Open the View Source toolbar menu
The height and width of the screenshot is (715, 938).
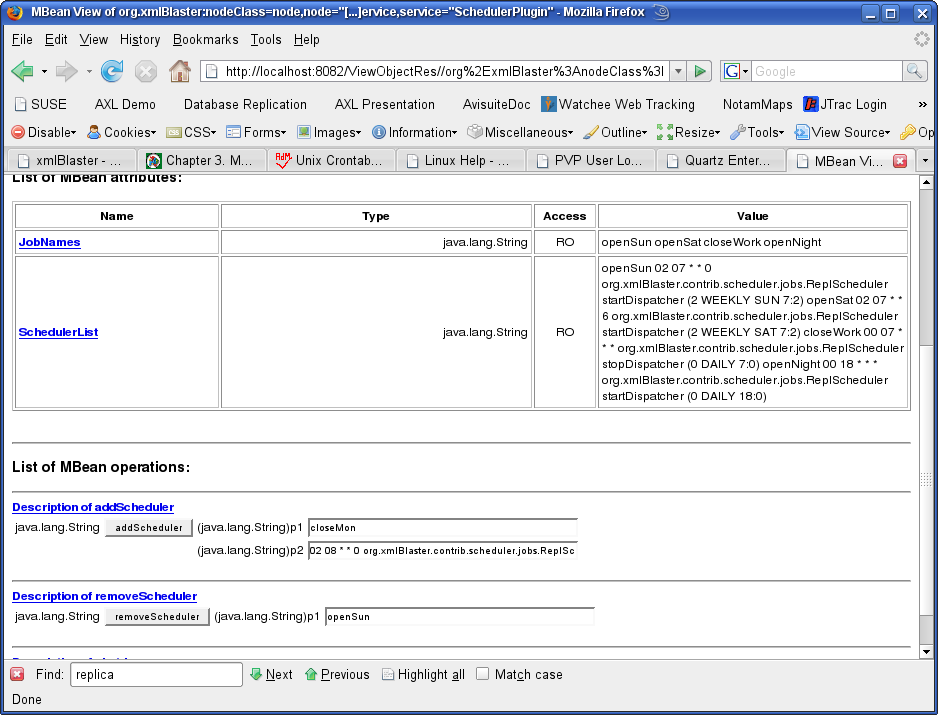pos(842,132)
